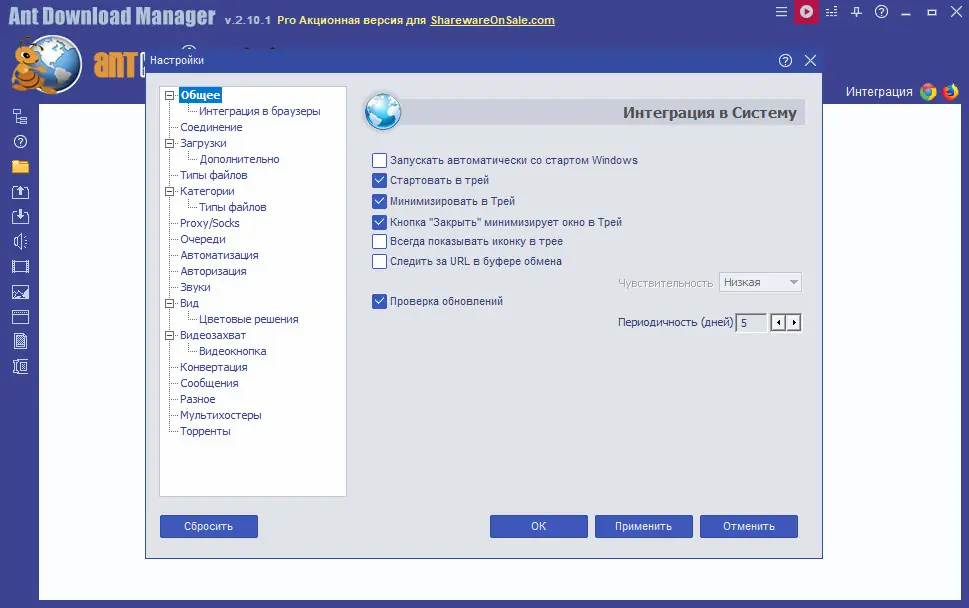Click the Firefox integration icon
This screenshot has height=608, width=969.
[x=950, y=92]
